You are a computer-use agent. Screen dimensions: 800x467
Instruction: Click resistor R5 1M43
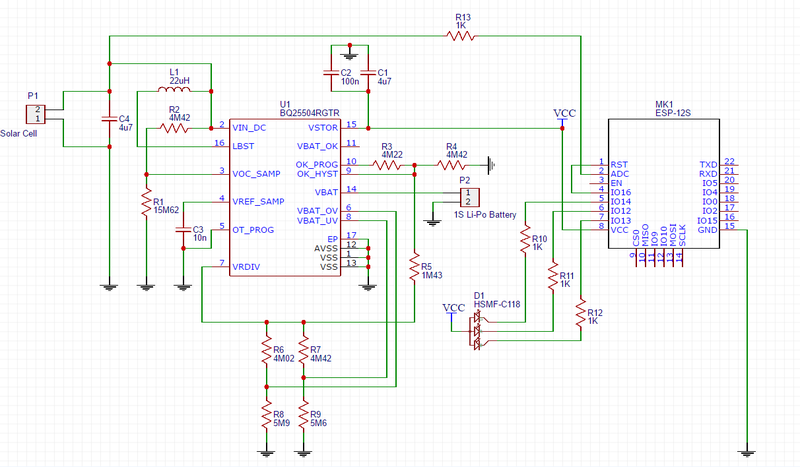[413, 266]
